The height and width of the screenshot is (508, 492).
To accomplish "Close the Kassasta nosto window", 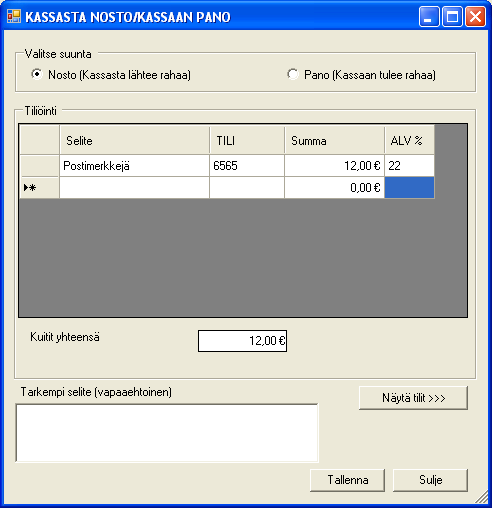I will click(x=475, y=16).
